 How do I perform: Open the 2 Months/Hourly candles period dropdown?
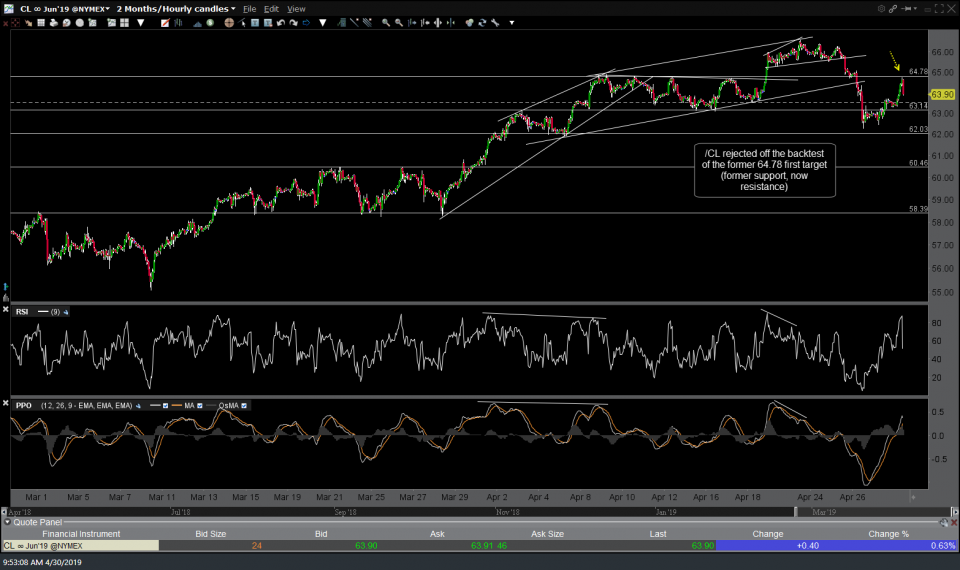coord(233,9)
